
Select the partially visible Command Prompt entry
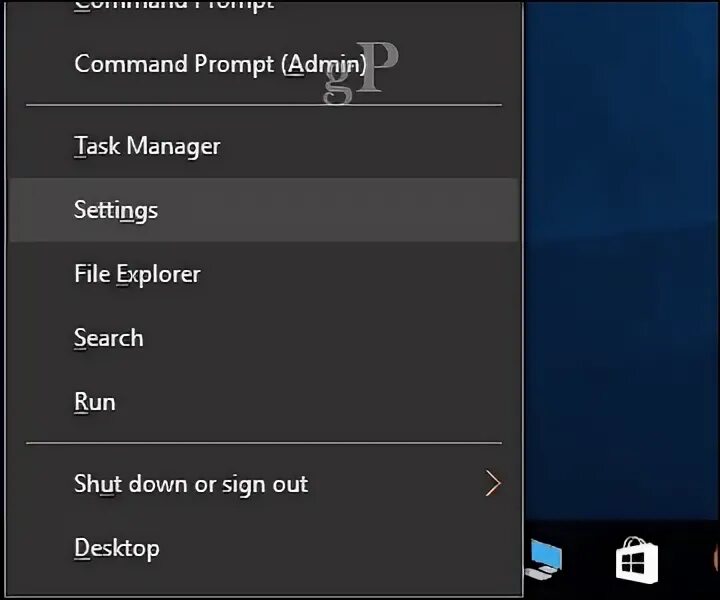pos(173,6)
